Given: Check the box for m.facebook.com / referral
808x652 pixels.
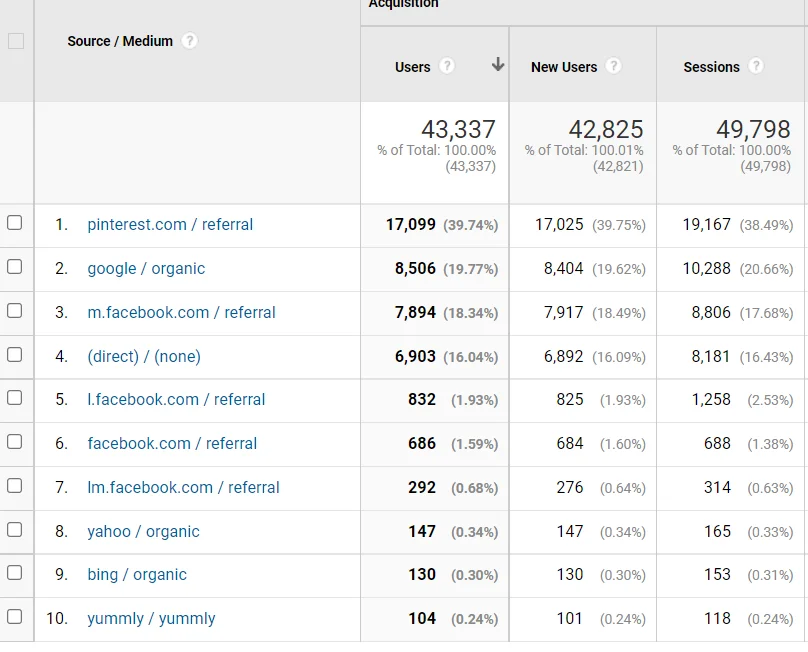Looking at the screenshot, I should 14,311.
